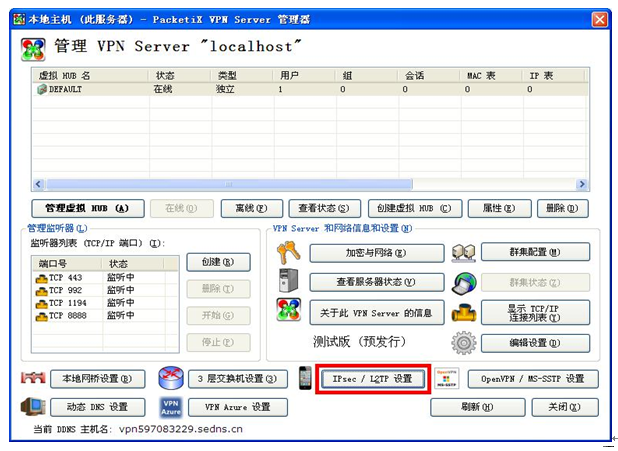Click the 关闭 (X) button
618x451 pixels.
click(565, 407)
